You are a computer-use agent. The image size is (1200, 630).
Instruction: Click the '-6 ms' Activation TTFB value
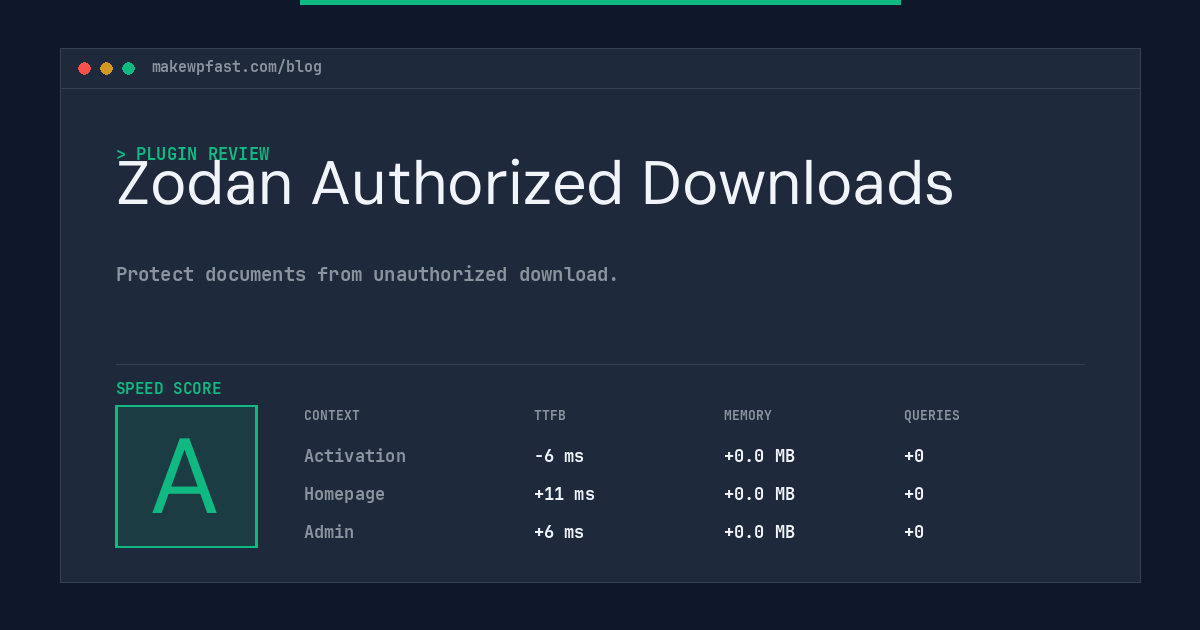[559, 456]
